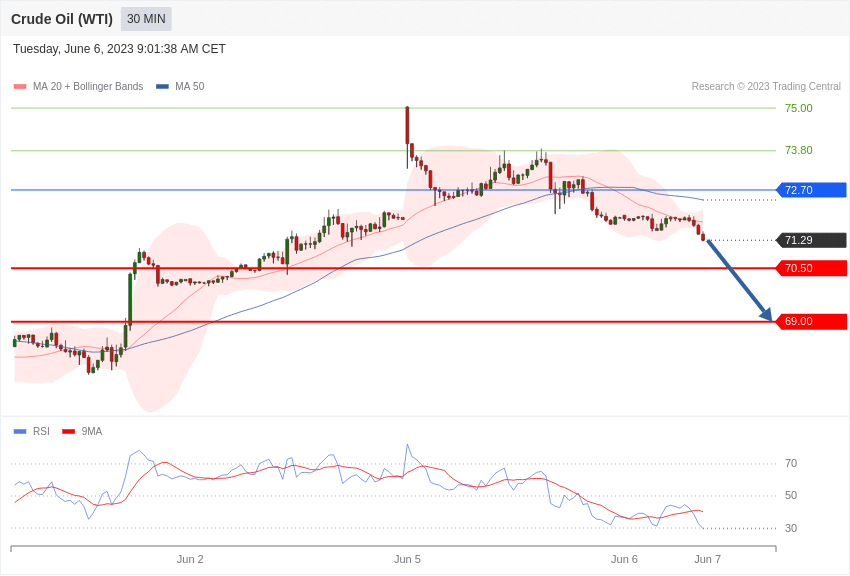Click the 9MA legend red swatch
850x576 pixels.
tap(68, 431)
